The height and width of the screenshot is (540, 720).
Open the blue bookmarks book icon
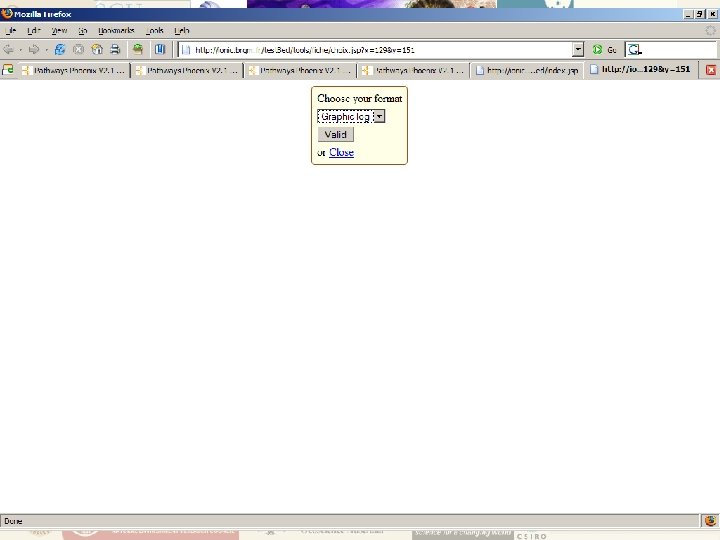(x=159, y=50)
